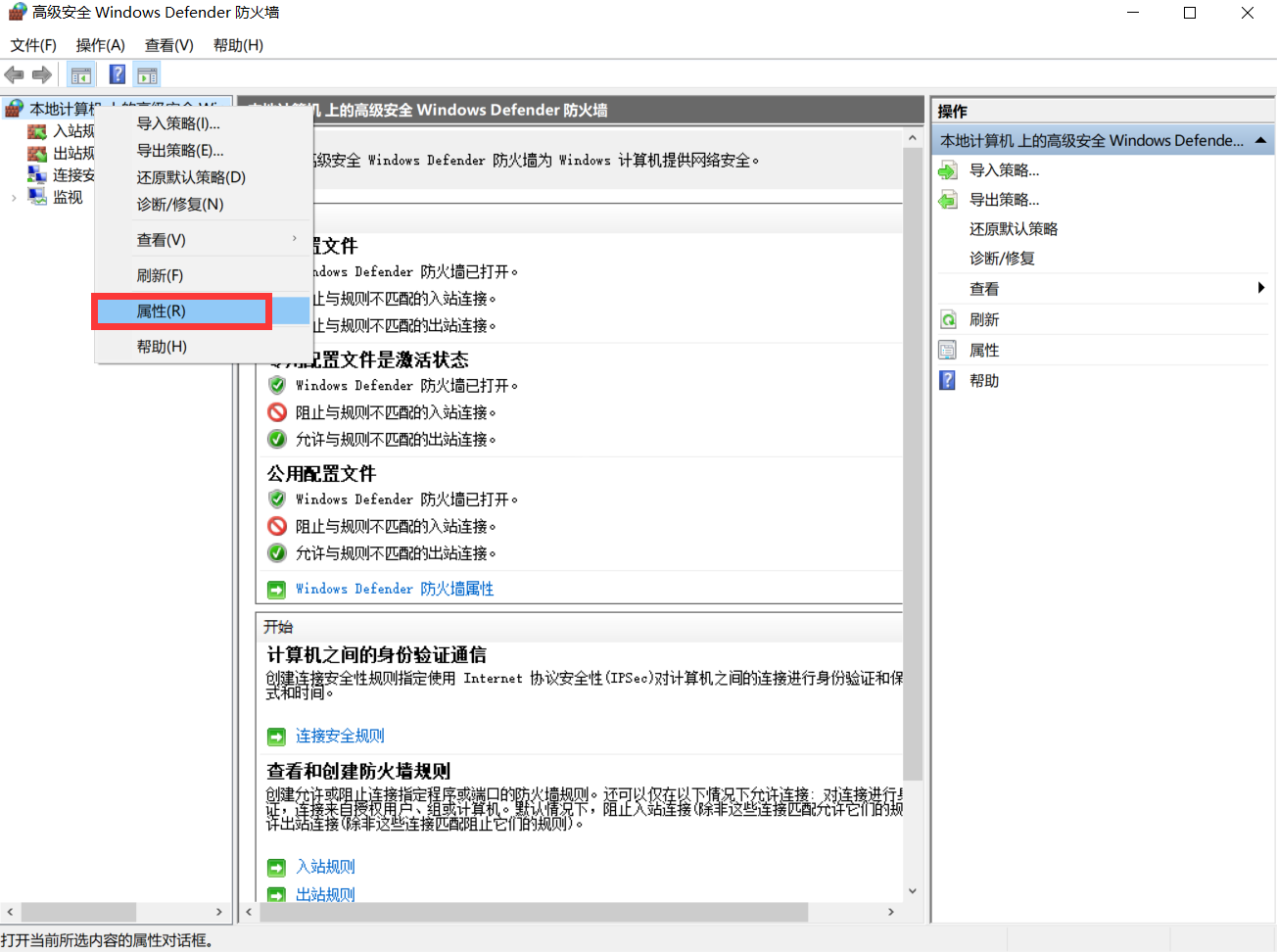This screenshot has width=1277, height=952.
Task: Click the main pane horizontal scroll right arrow
Action: [x=890, y=912]
